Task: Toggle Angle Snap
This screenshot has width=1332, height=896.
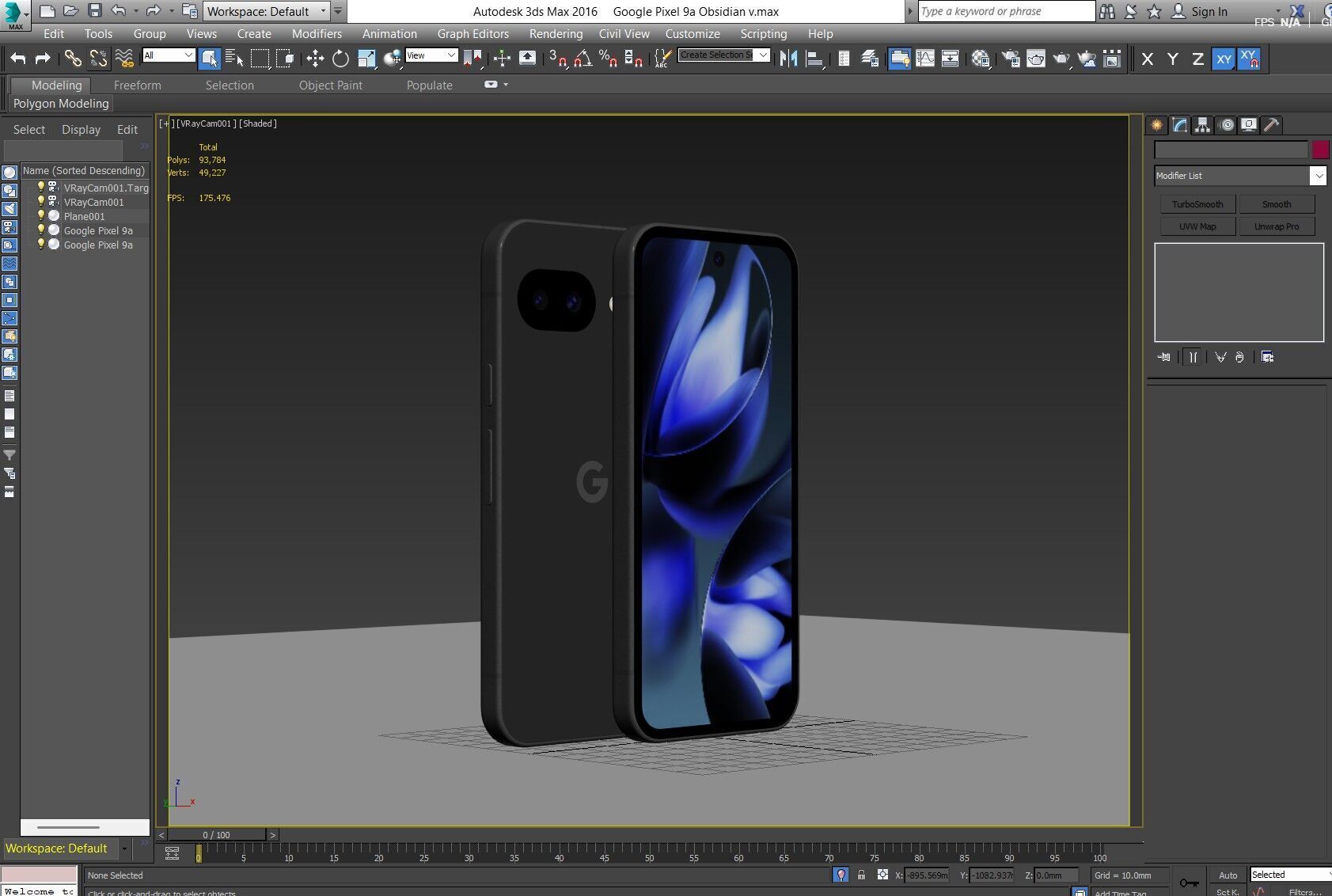Action: [x=583, y=59]
